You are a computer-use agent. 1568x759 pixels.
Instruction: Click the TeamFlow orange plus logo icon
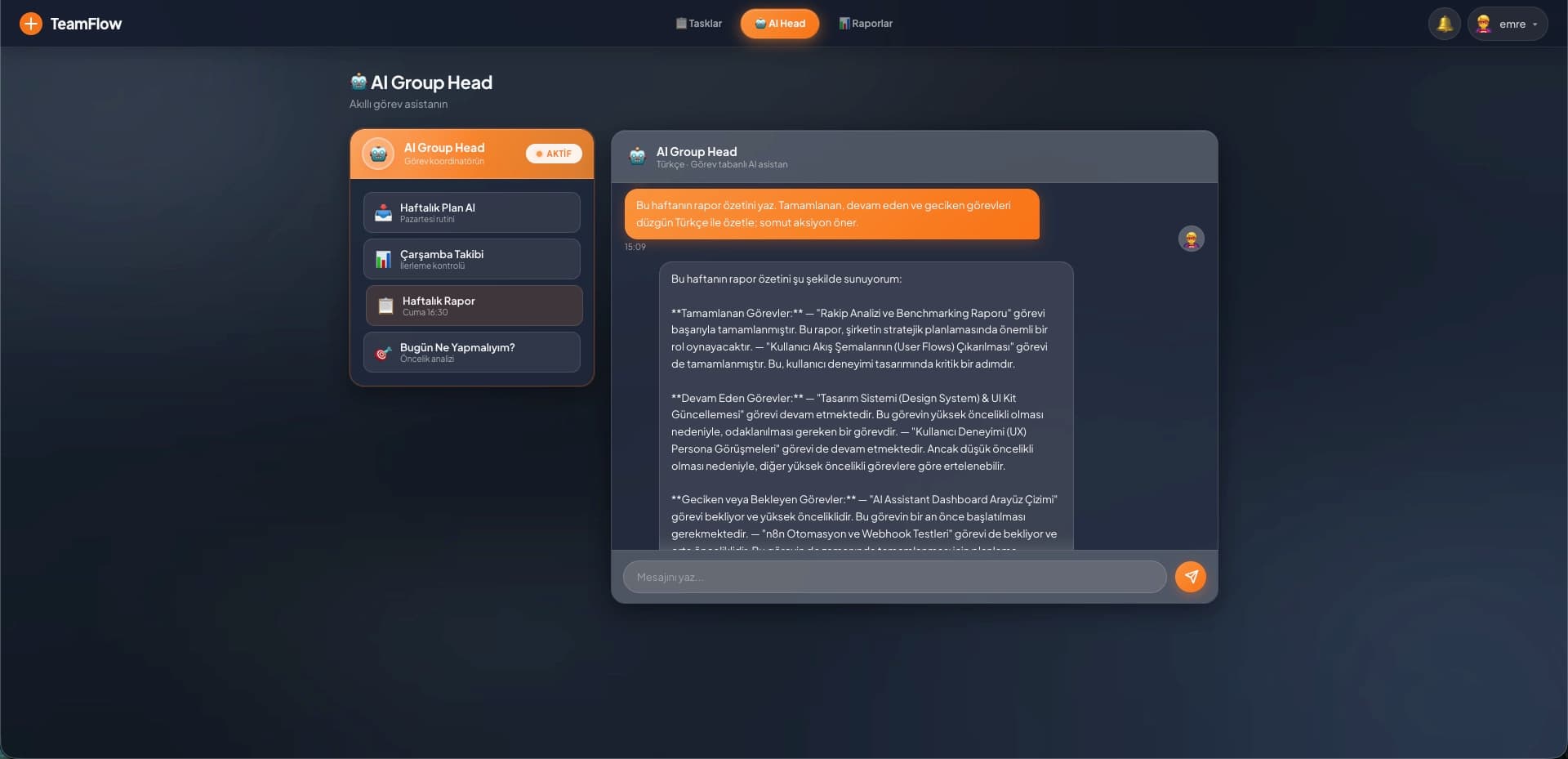(x=30, y=24)
